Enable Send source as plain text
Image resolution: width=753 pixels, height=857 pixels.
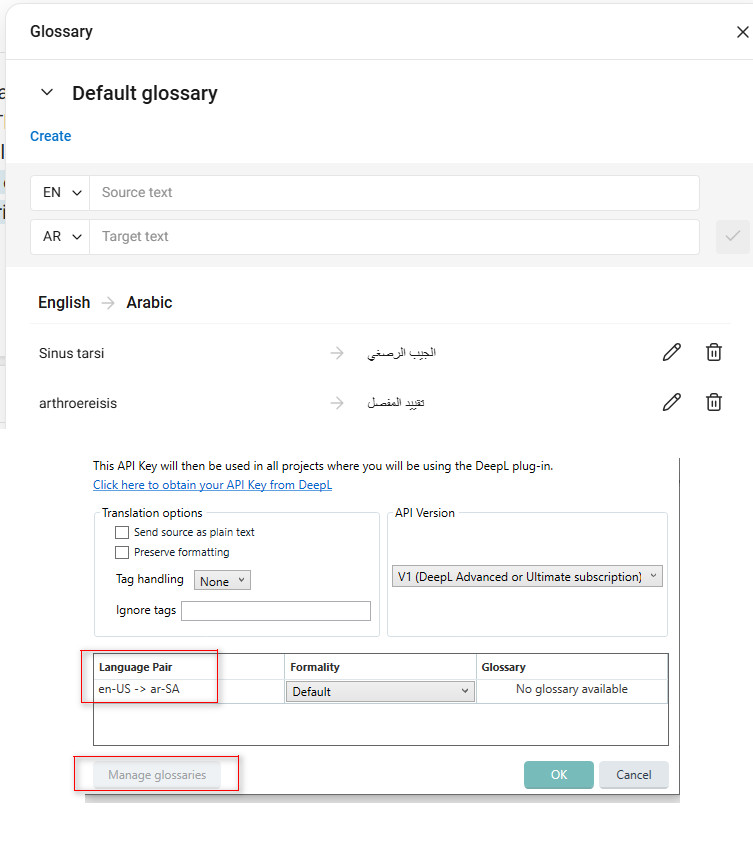[x=121, y=532]
